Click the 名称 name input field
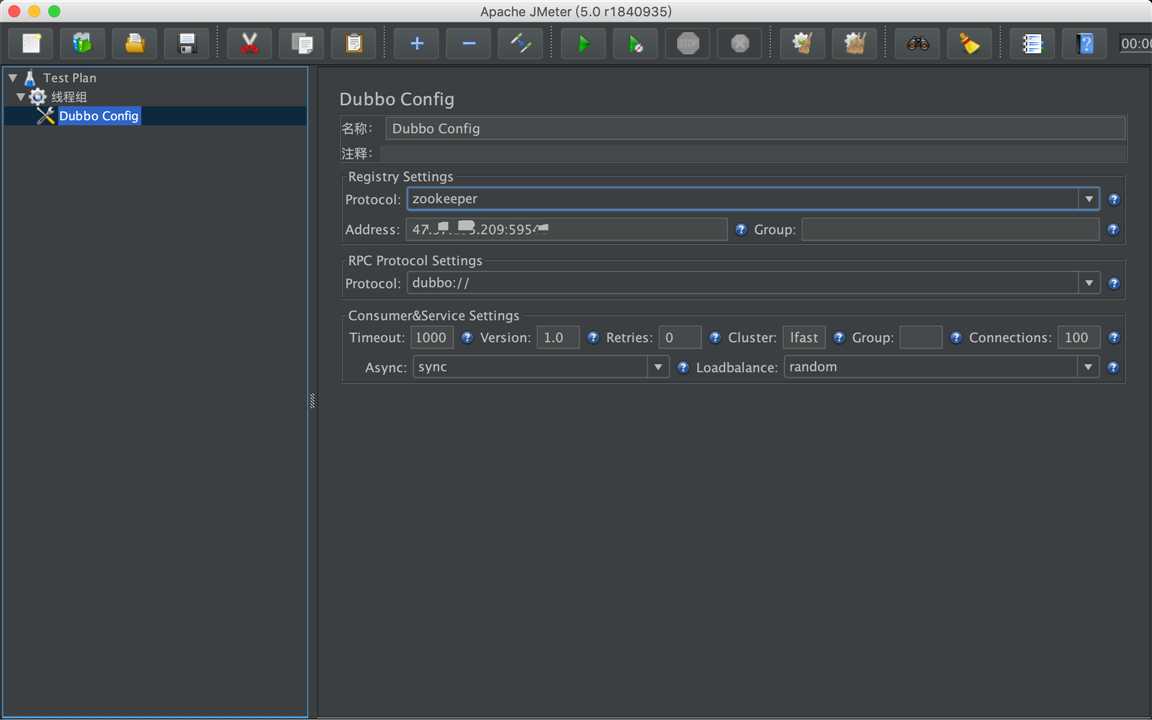The image size is (1152, 720). (x=755, y=128)
